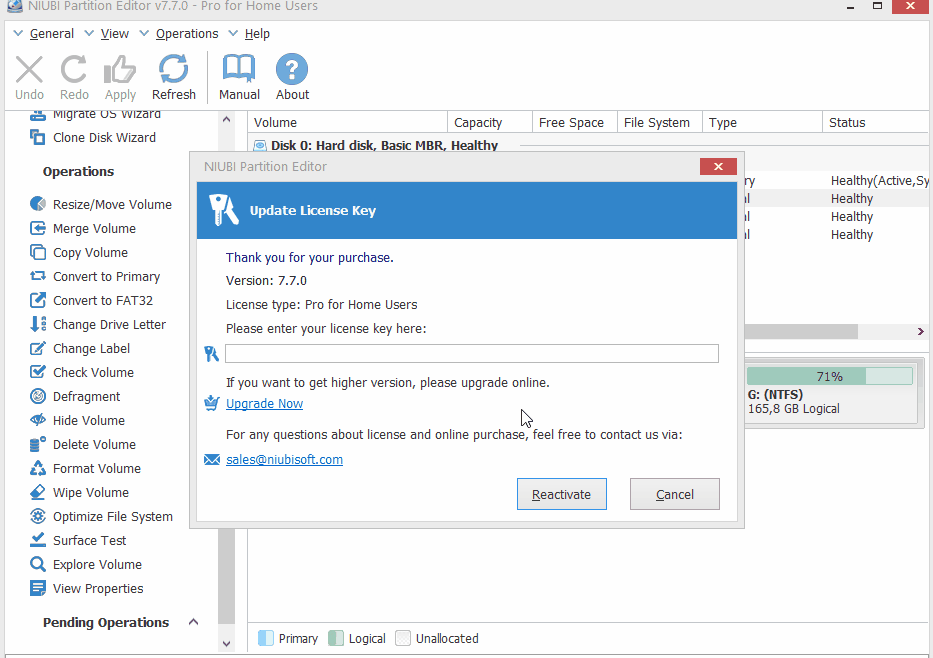Click the Format Volume icon
This screenshot has width=933, height=658.
point(37,468)
